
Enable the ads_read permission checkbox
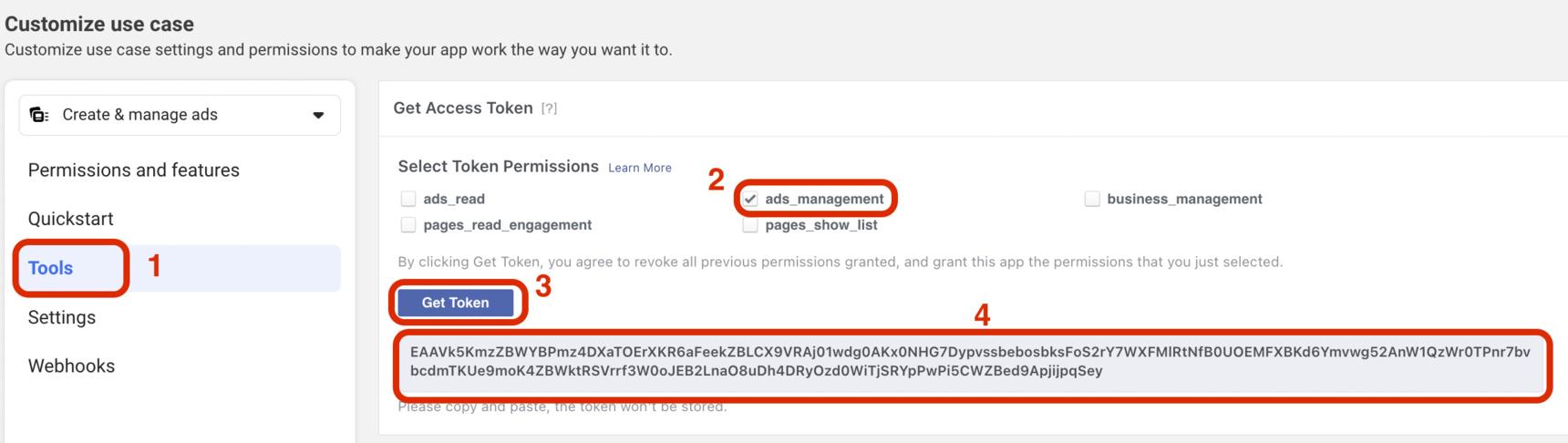click(x=408, y=199)
